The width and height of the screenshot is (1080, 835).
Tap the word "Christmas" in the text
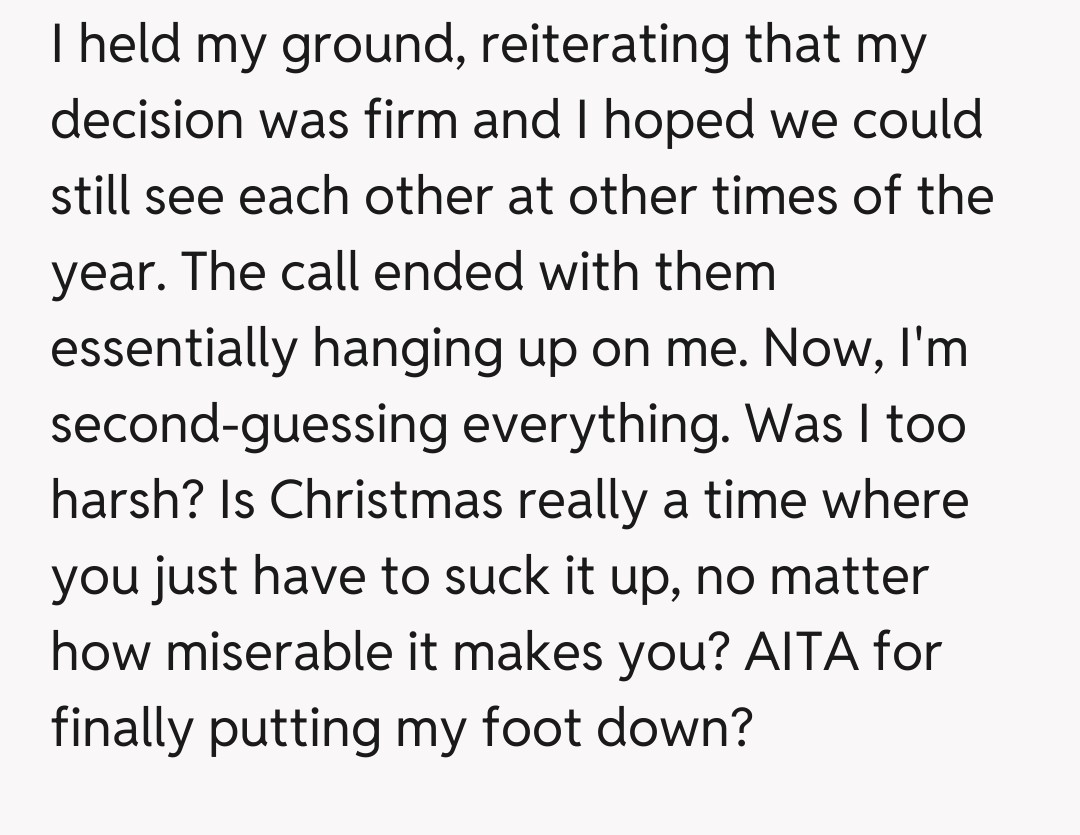click(x=386, y=499)
